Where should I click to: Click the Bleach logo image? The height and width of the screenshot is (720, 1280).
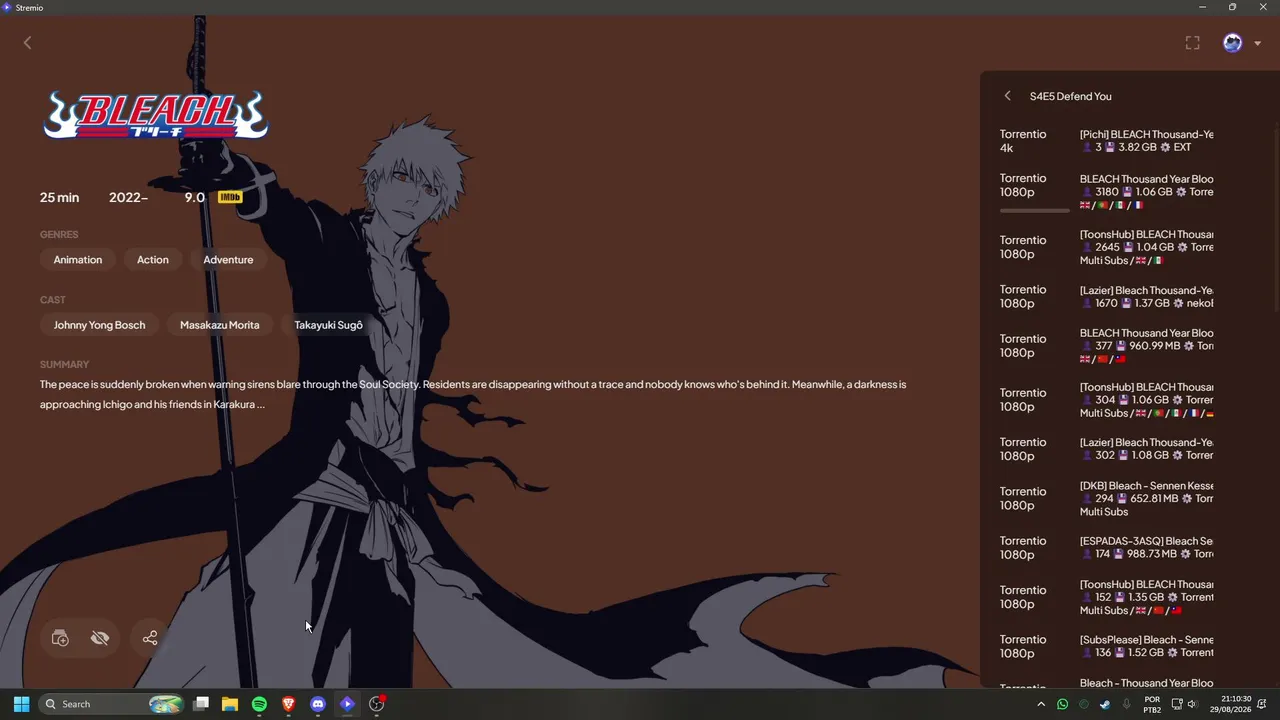(x=155, y=115)
